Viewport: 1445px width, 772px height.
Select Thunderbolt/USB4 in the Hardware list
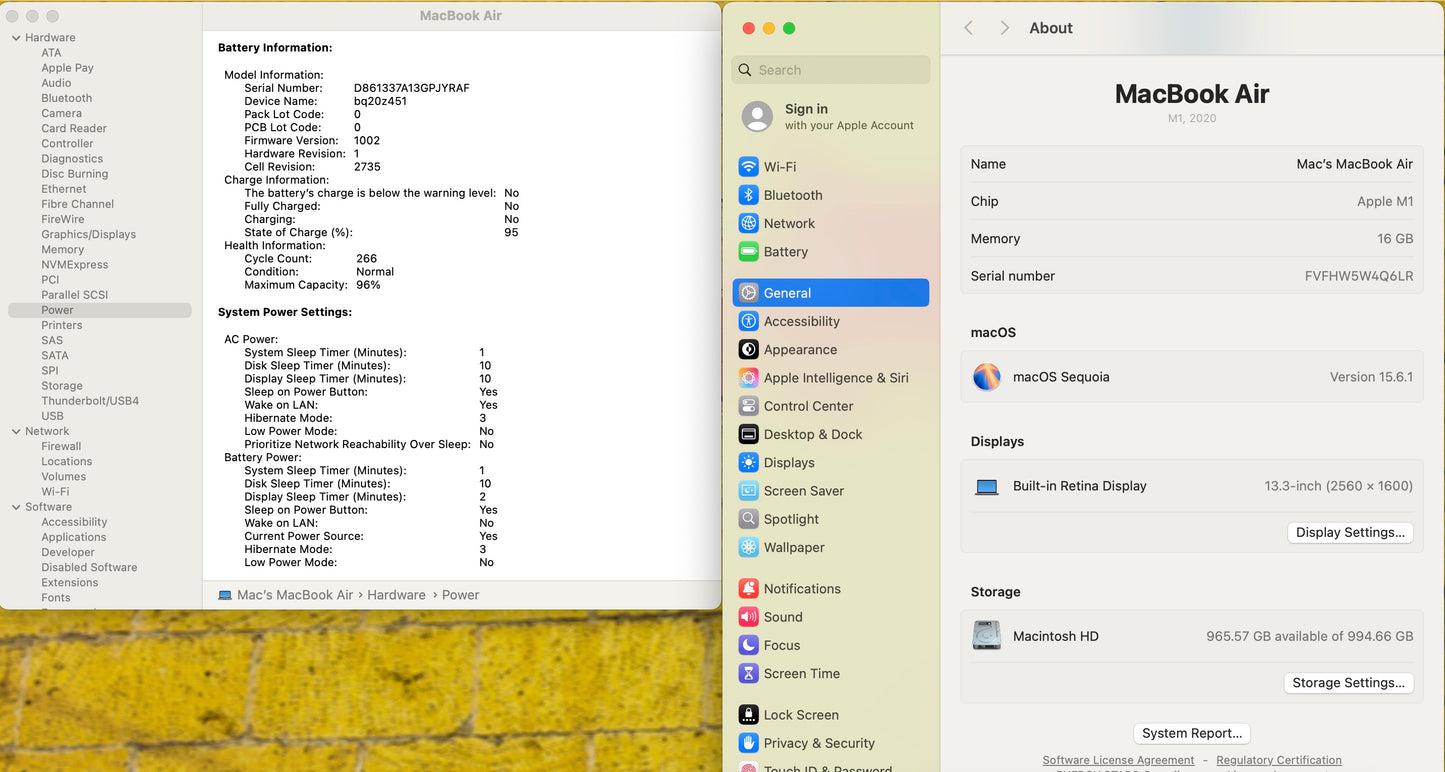point(90,401)
